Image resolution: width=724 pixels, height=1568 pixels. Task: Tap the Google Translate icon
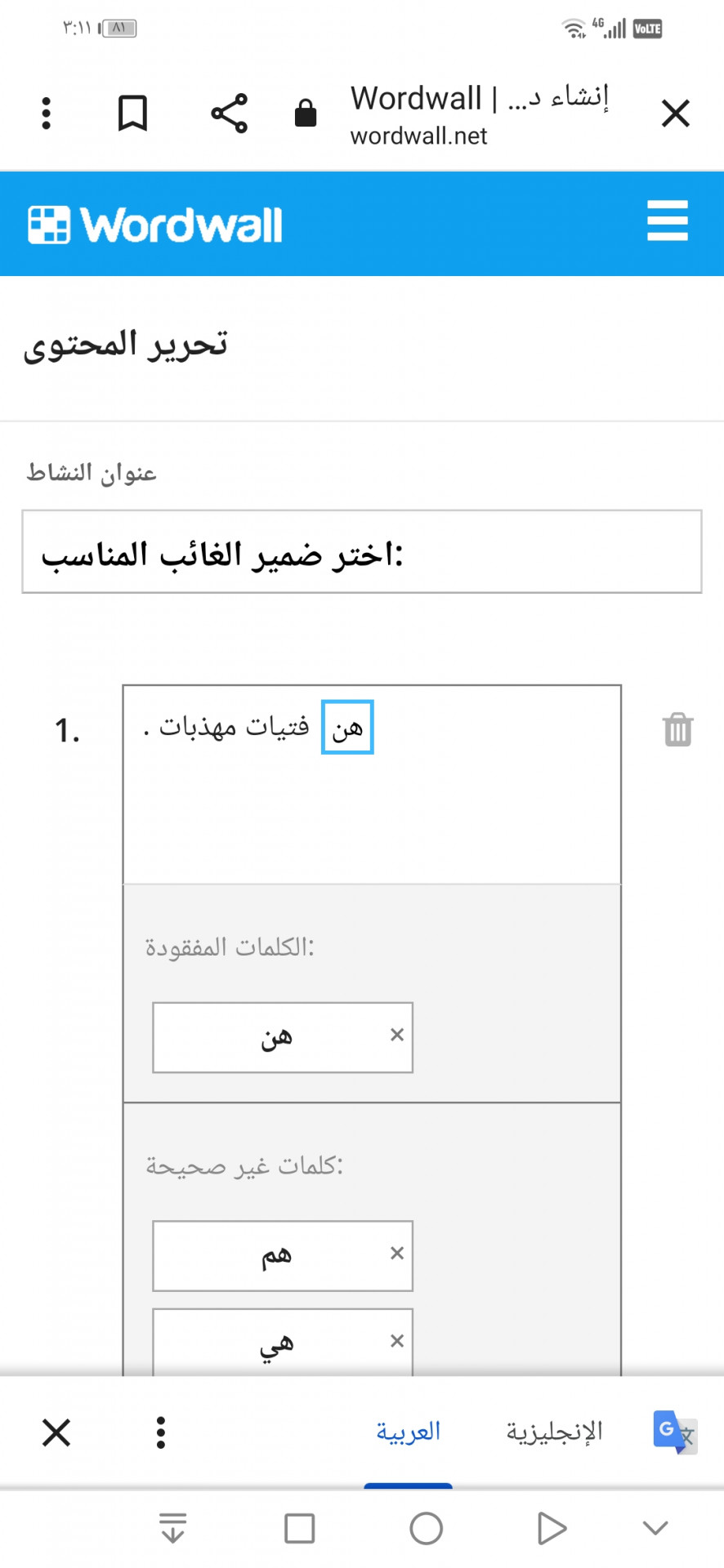point(674,1432)
